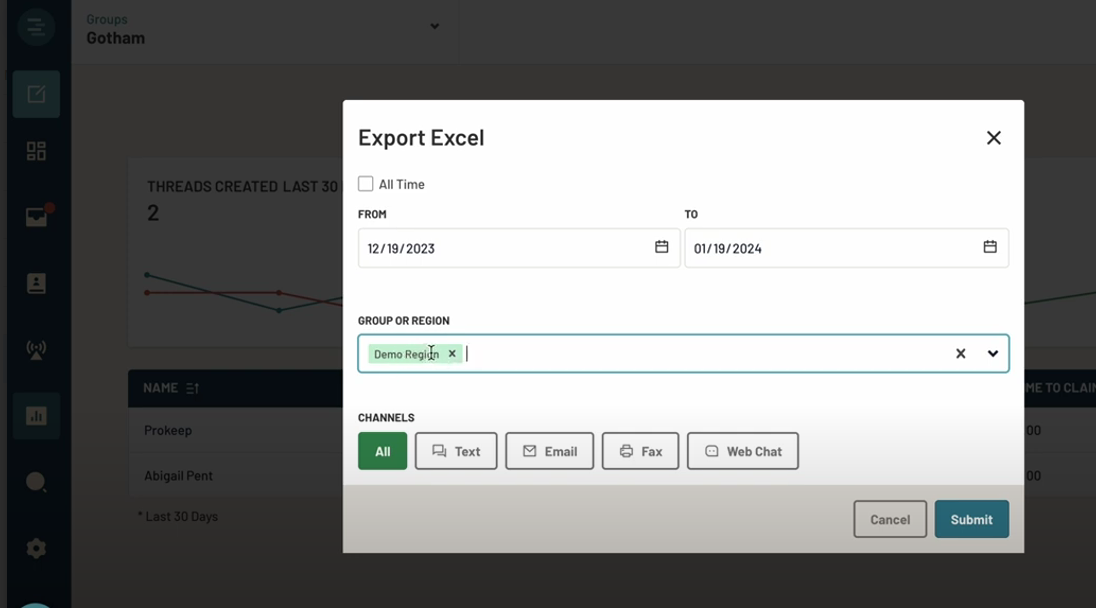Enable the All Time checkbox
The height and width of the screenshot is (608, 1096).
[366, 183]
